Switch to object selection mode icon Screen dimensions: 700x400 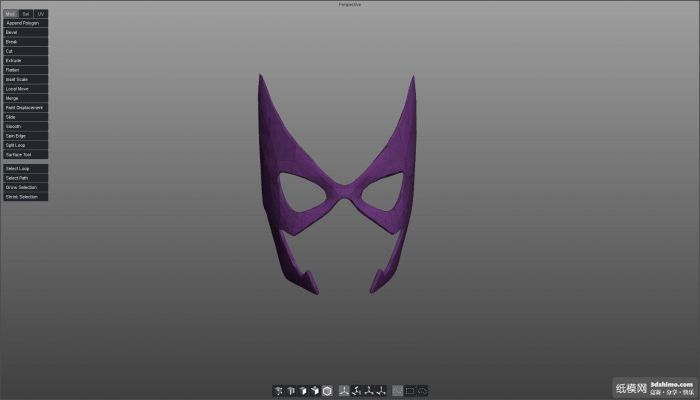click(x=315, y=391)
